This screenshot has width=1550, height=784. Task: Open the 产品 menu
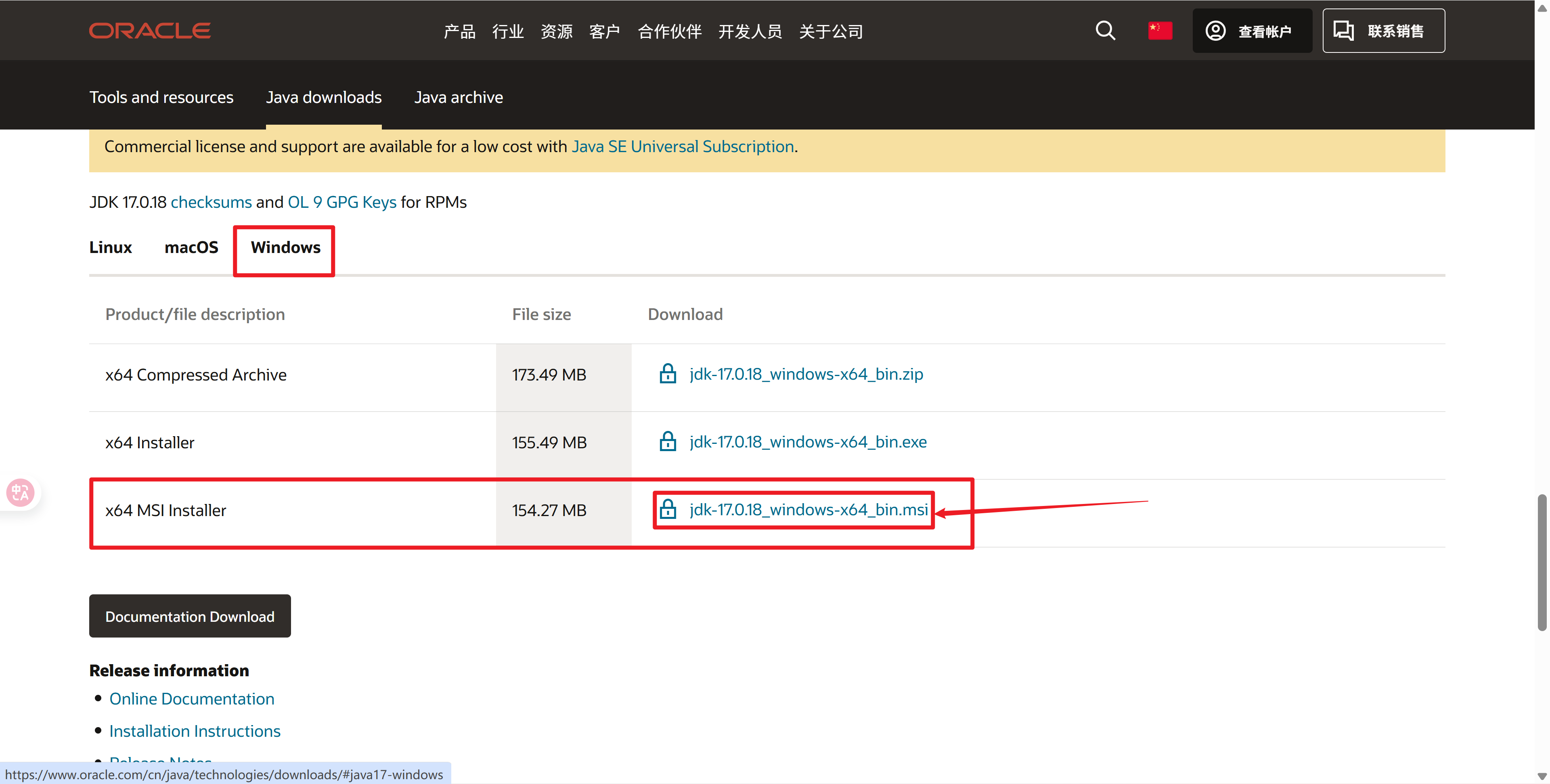tap(460, 31)
